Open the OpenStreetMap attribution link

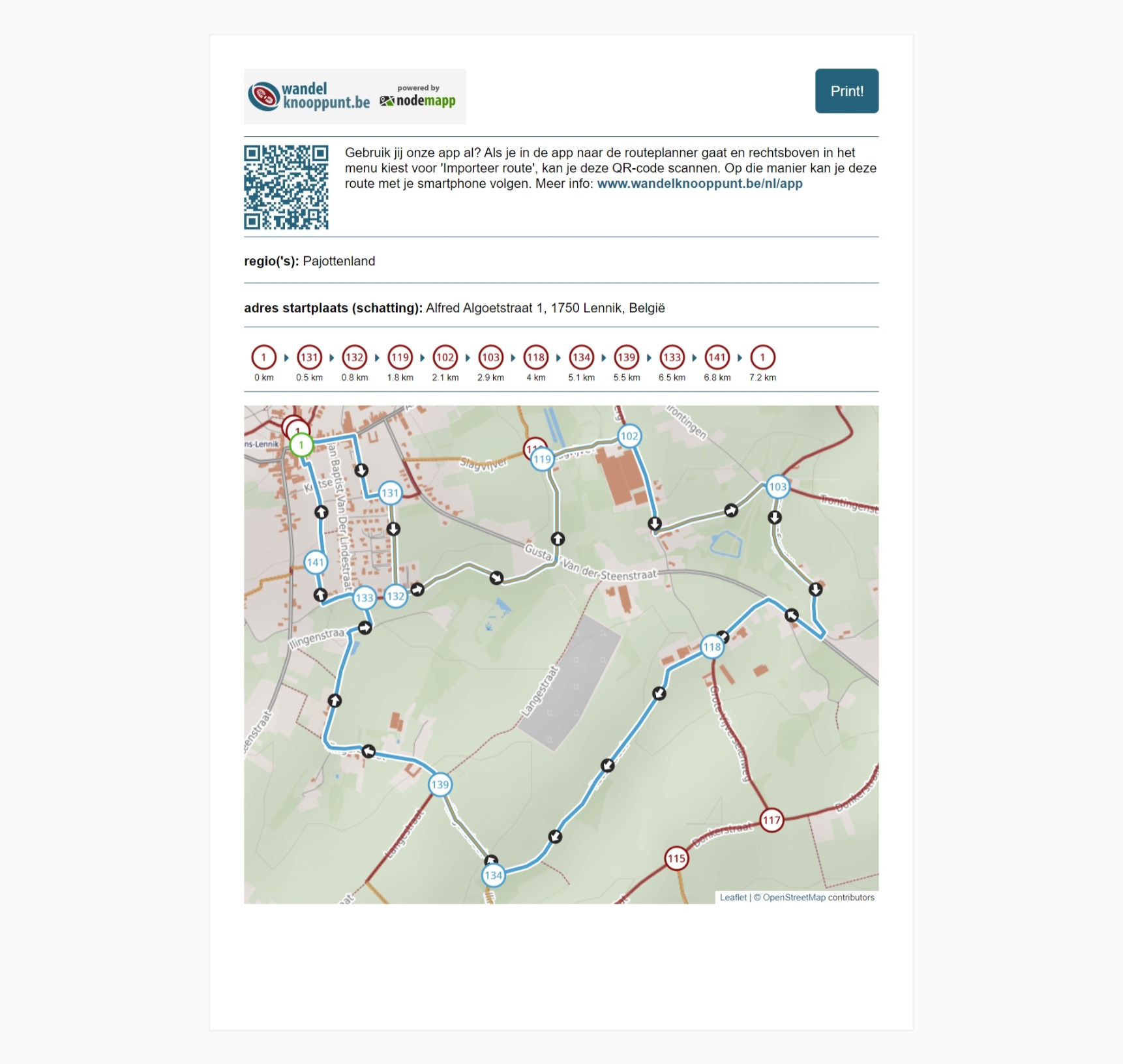pos(794,897)
